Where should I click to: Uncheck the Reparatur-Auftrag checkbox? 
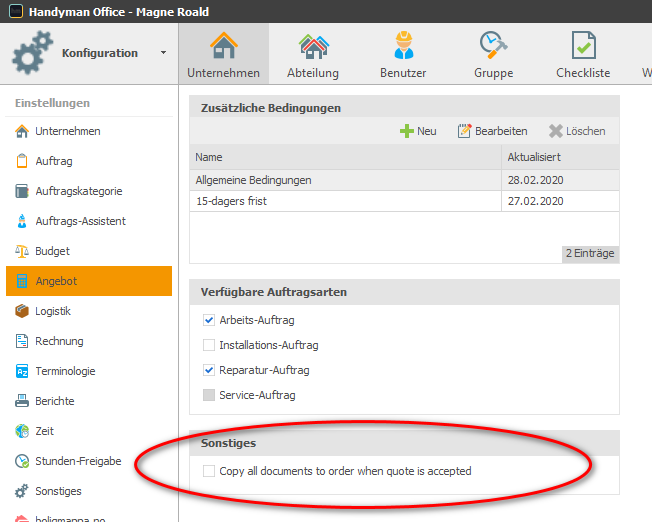click(209, 371)
